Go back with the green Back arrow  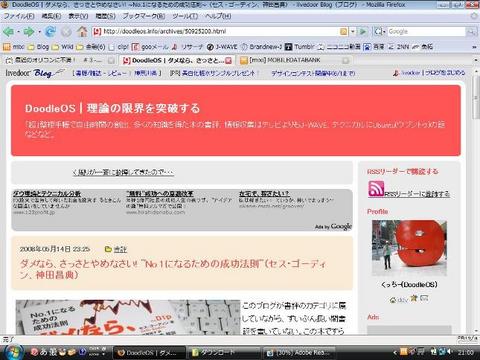(x=9, y=32)
